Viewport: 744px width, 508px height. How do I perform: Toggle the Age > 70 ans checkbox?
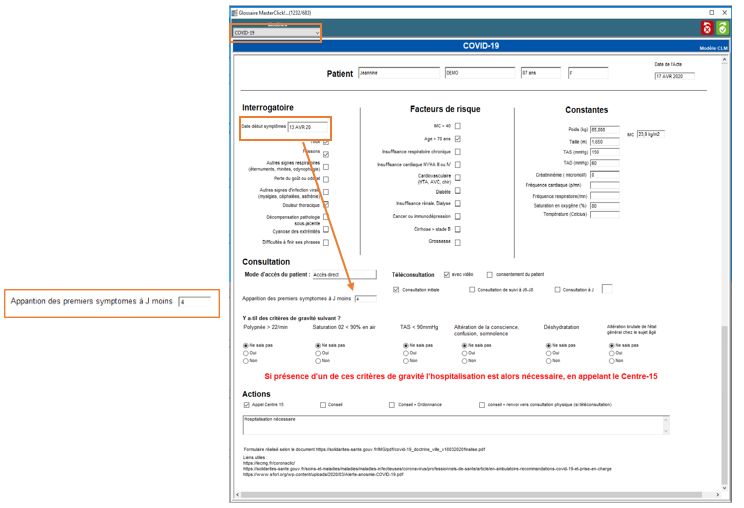[x=458, y=139]
